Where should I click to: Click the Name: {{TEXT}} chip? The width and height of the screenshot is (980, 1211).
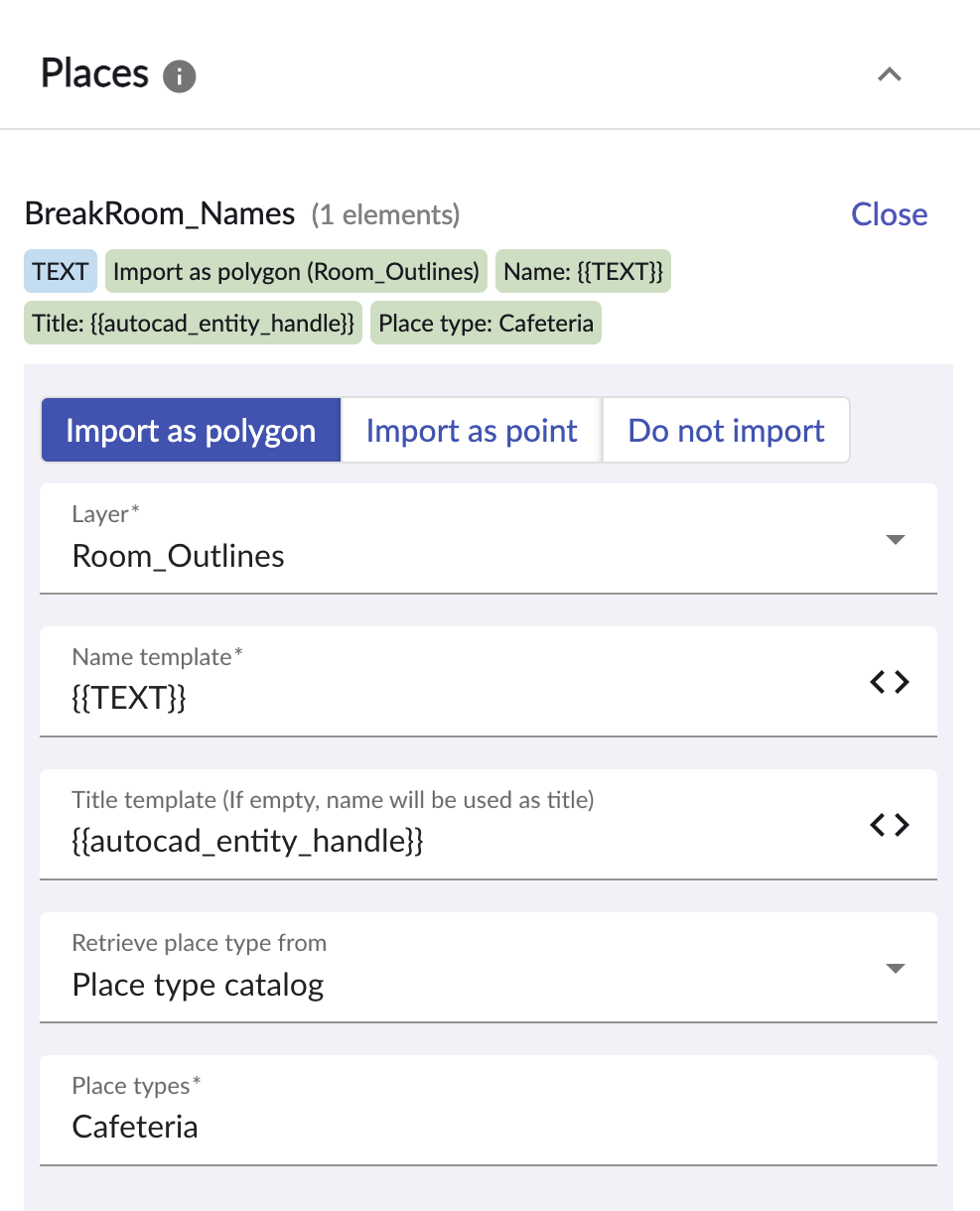(584, 271)
